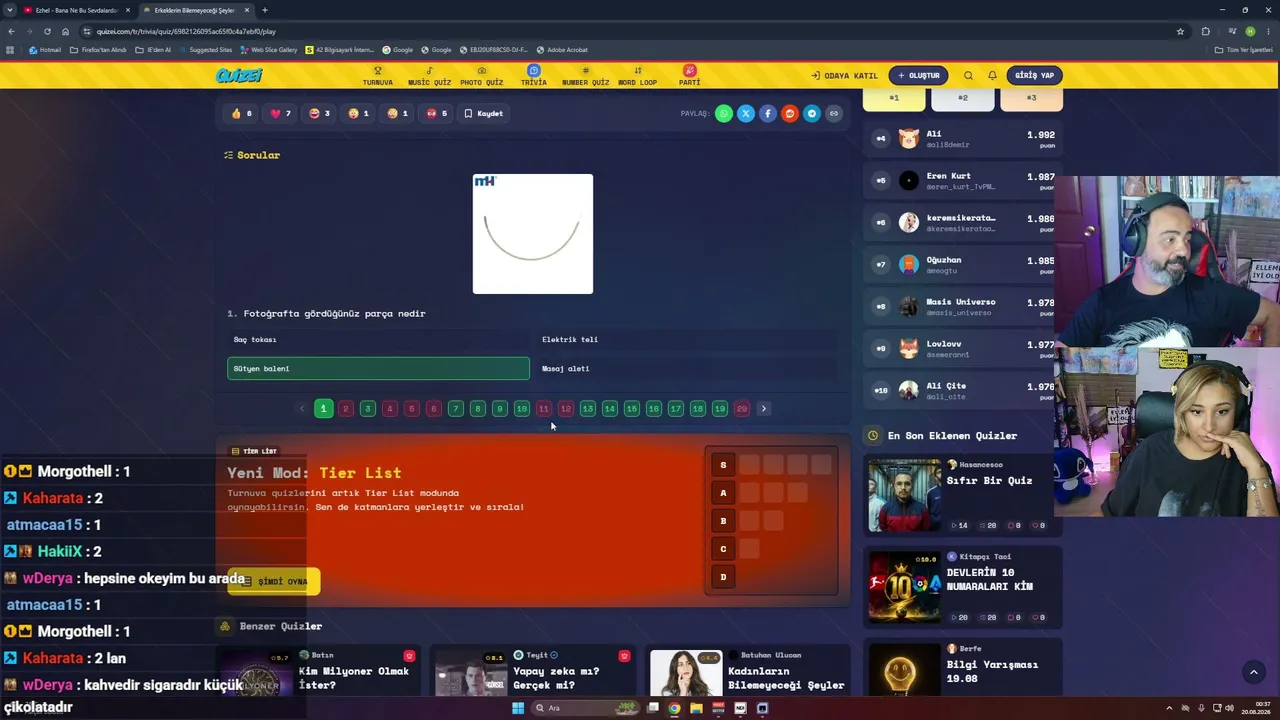Go to Word Loop
This screenshot has height=720, width=1280.
click(638, 76)
